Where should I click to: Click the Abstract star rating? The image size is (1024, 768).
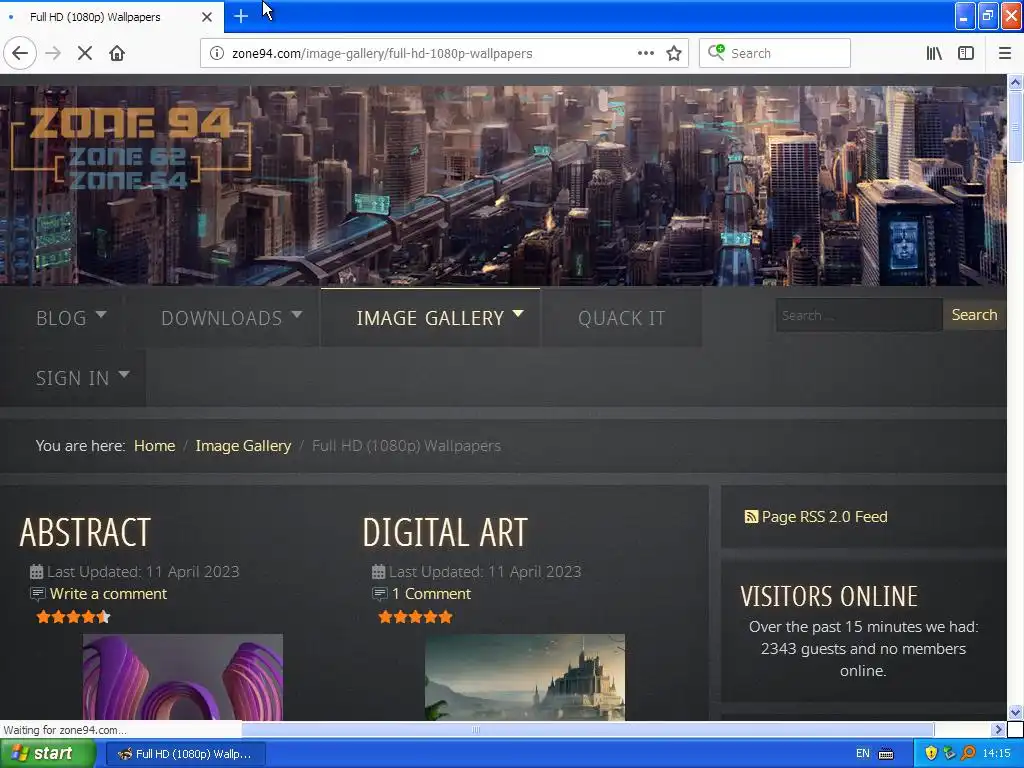(73, 617)
